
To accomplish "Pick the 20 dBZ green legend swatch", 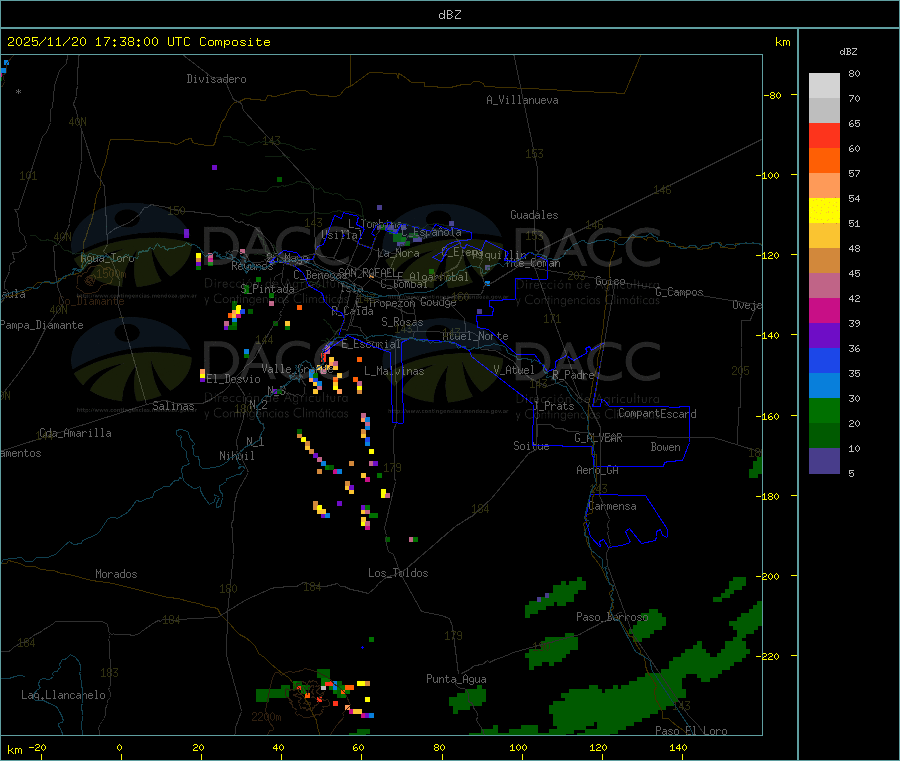I will pyautogui.click(x=824, y=436).
